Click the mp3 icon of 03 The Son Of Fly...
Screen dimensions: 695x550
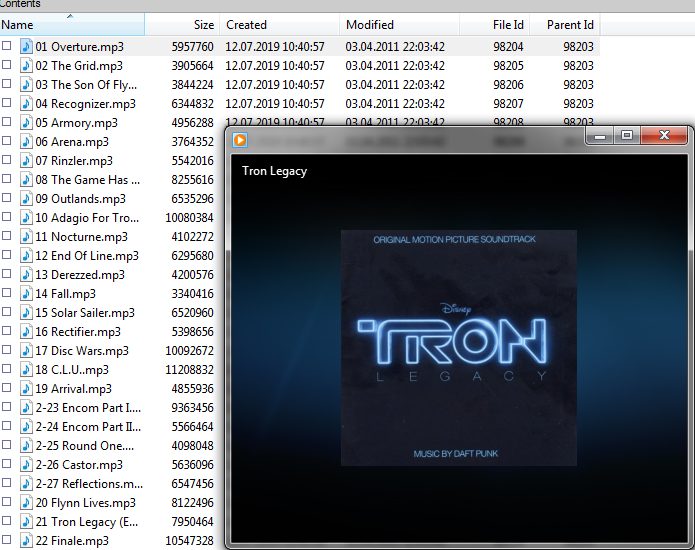[x=26, y=85]
